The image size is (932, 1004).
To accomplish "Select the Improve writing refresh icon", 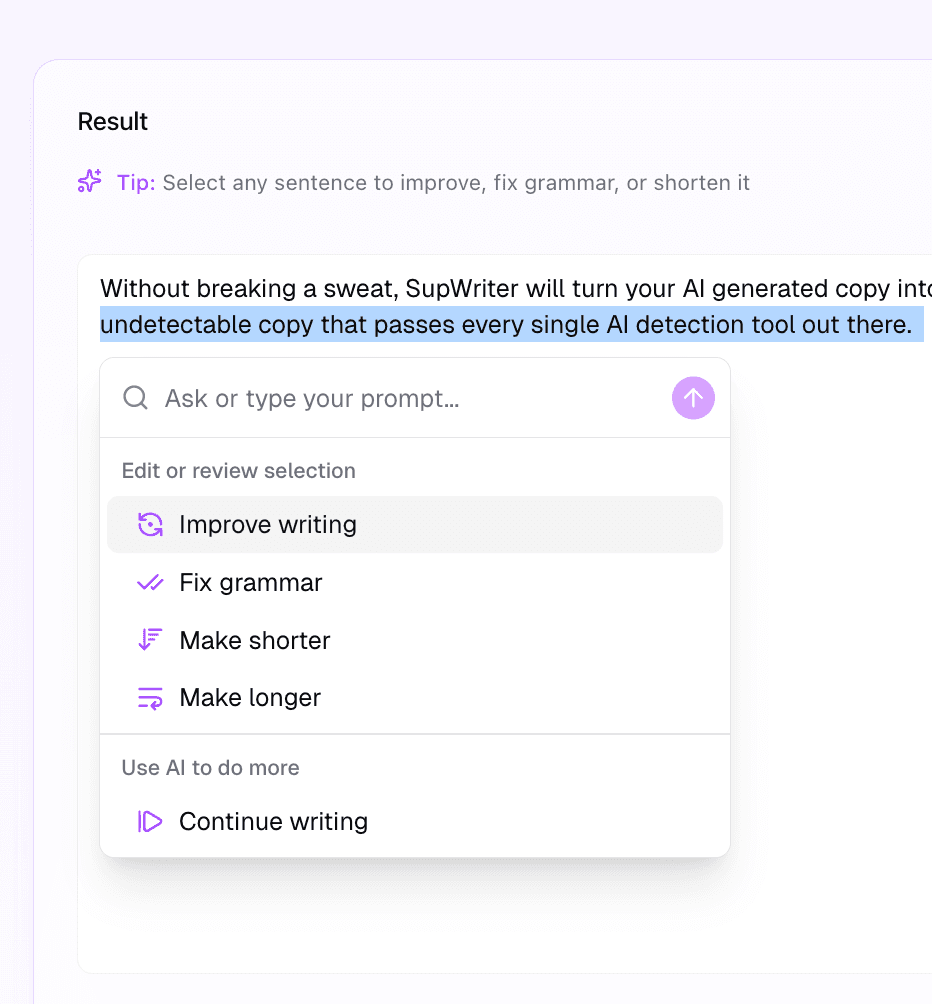I will tap(150, 524).
